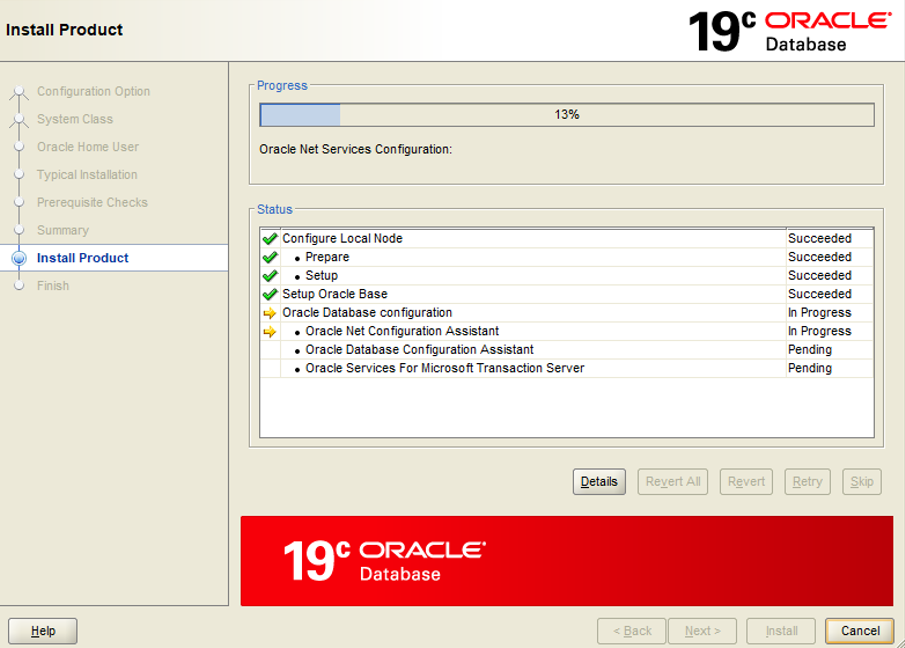Click the success icon next to Setup Oracle Base
The image size is (905, 648).
270,293
